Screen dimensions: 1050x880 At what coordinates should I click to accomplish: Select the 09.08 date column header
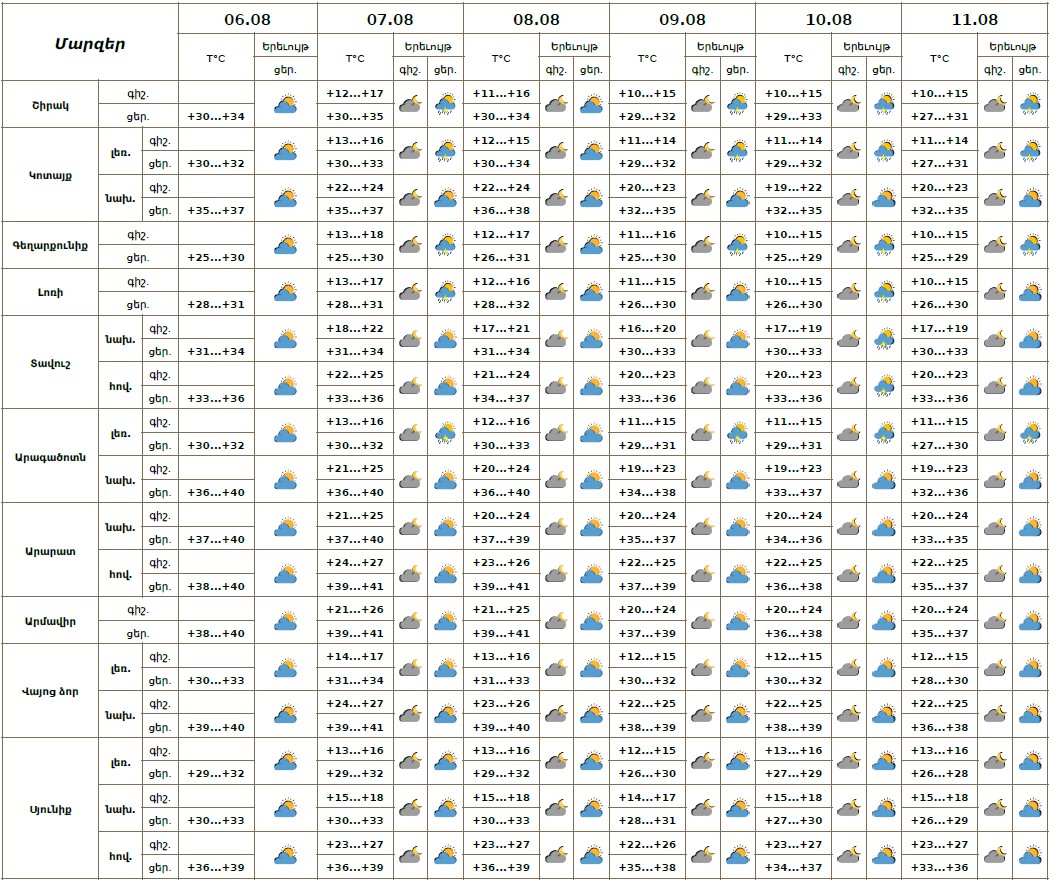(x=682, y=19)
